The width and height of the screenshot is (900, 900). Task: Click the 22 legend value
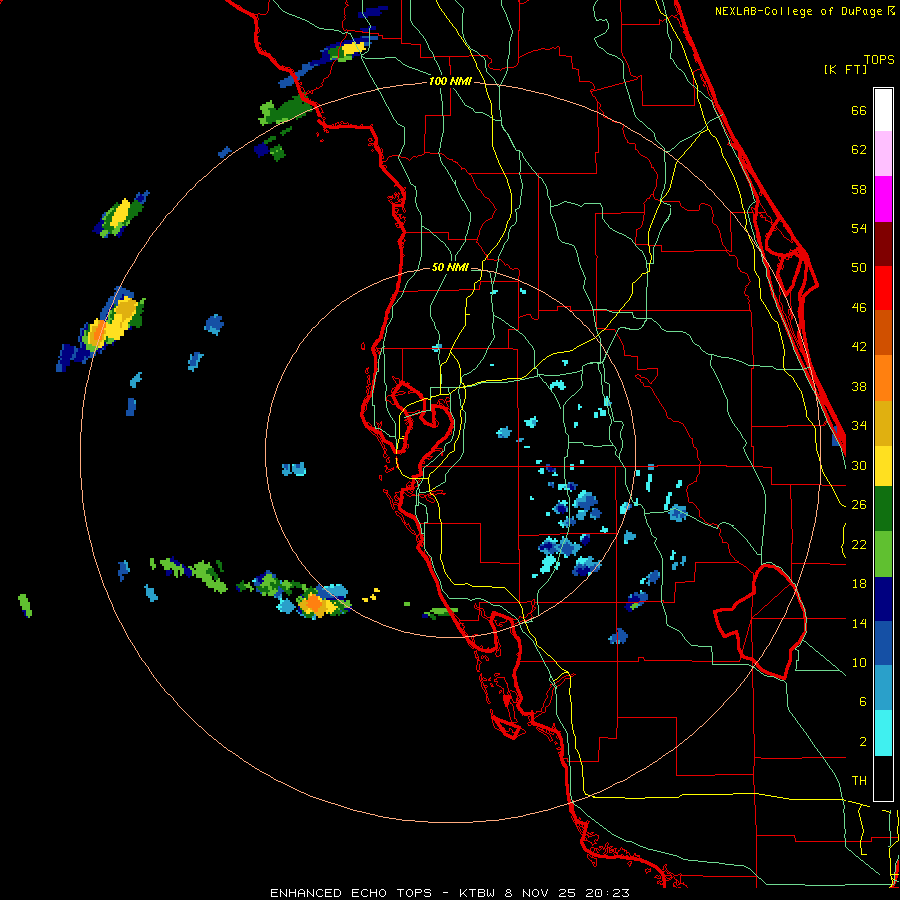(859, 544)
